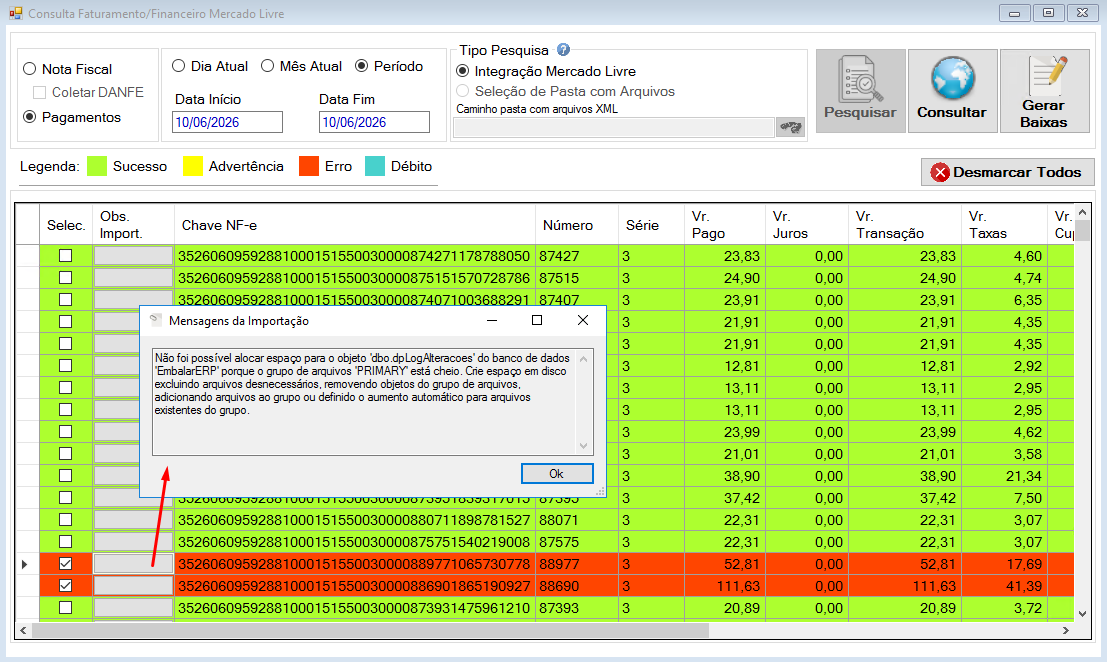Click the Série column header
The image size is (1107, 662).
[651, 225]
